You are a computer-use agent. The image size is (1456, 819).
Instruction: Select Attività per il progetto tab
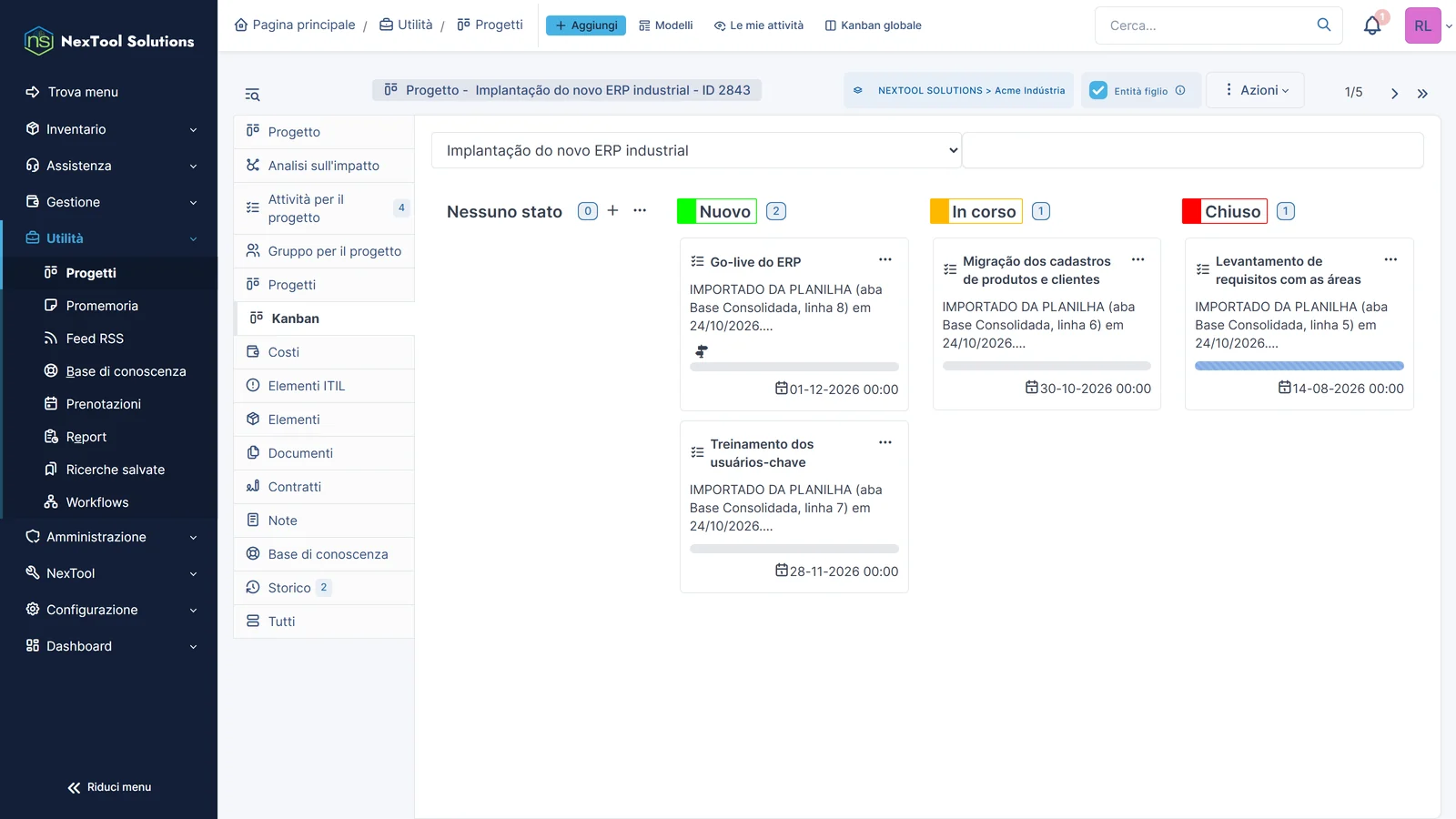[324, 208]
